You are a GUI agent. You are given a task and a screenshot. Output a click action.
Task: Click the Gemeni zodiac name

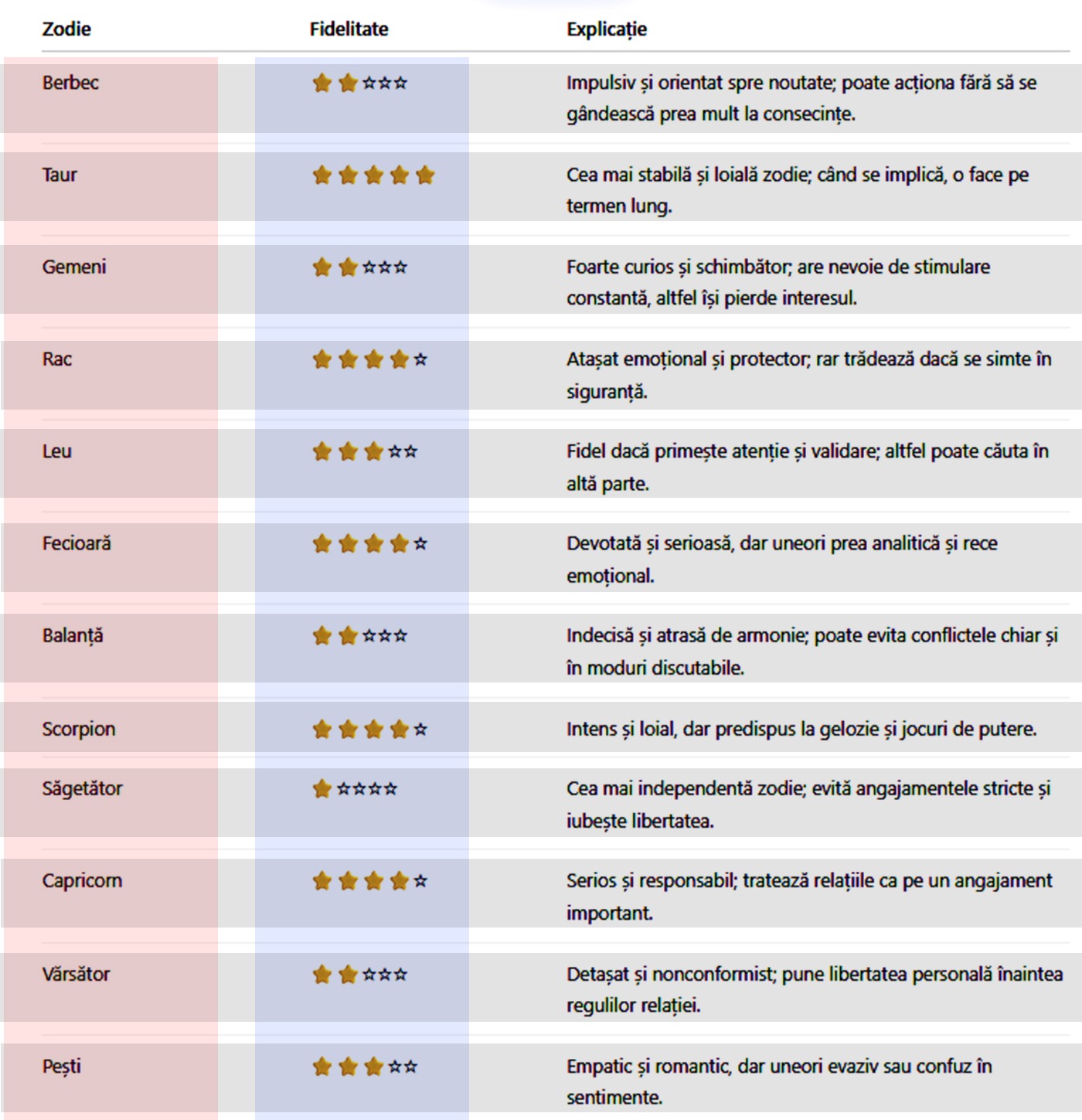[74, 267]
